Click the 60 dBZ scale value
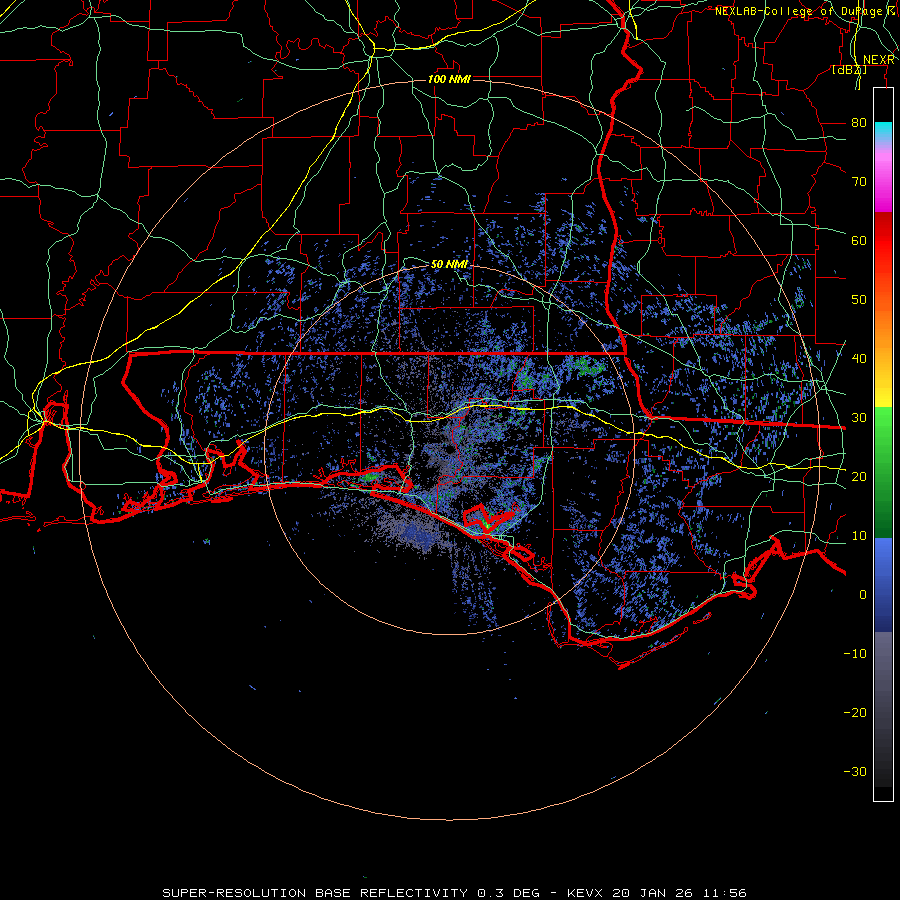The height and width of the screenshot is (900, 900). [859, 240]
